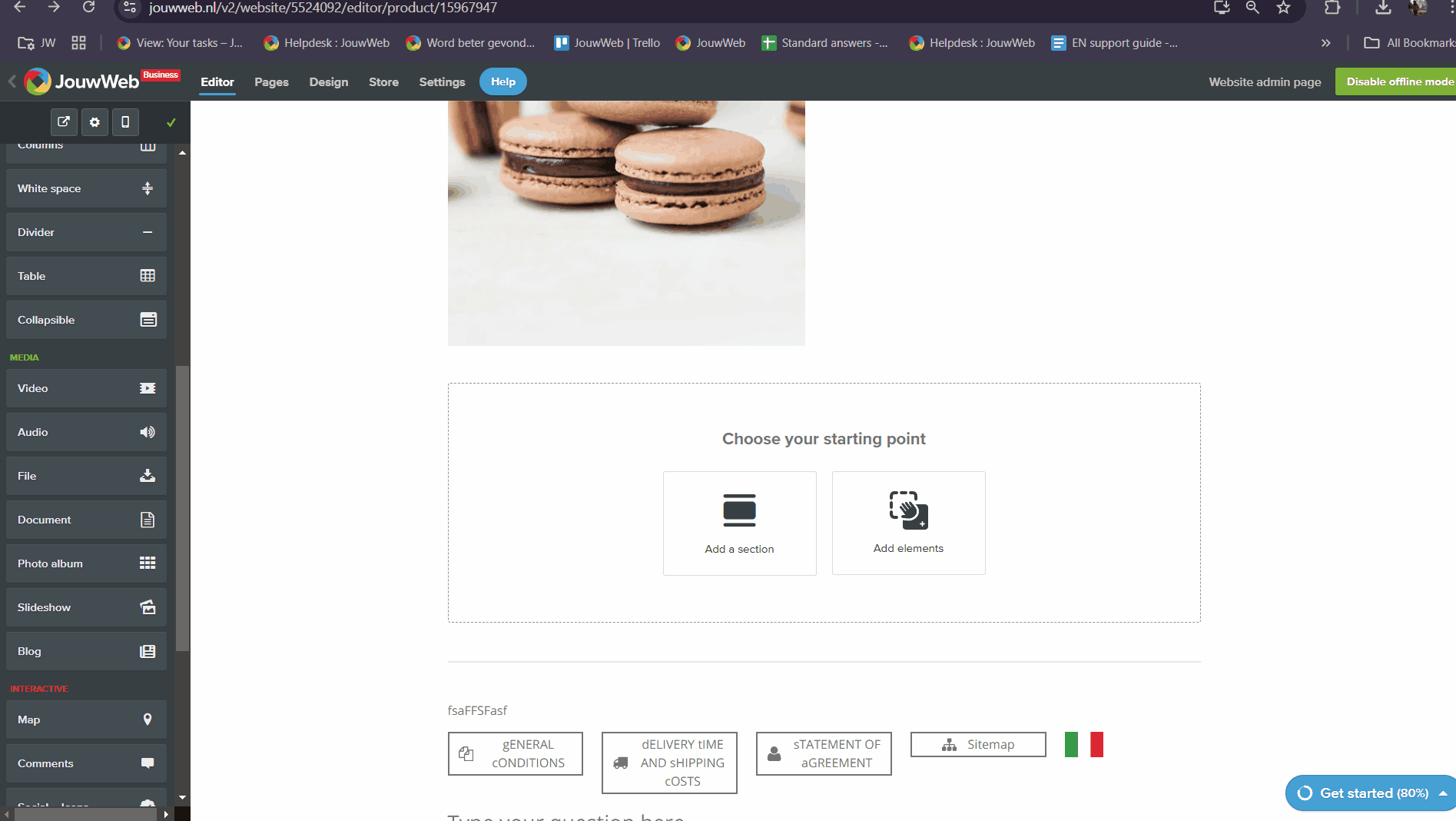Click the Italian flag language icon
The image size is (1456, 821).
[1083, 744]
